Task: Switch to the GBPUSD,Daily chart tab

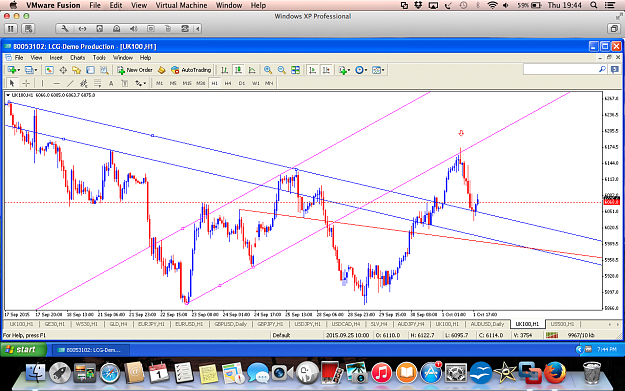Action: pyautogui.click(x=230, y=324)
